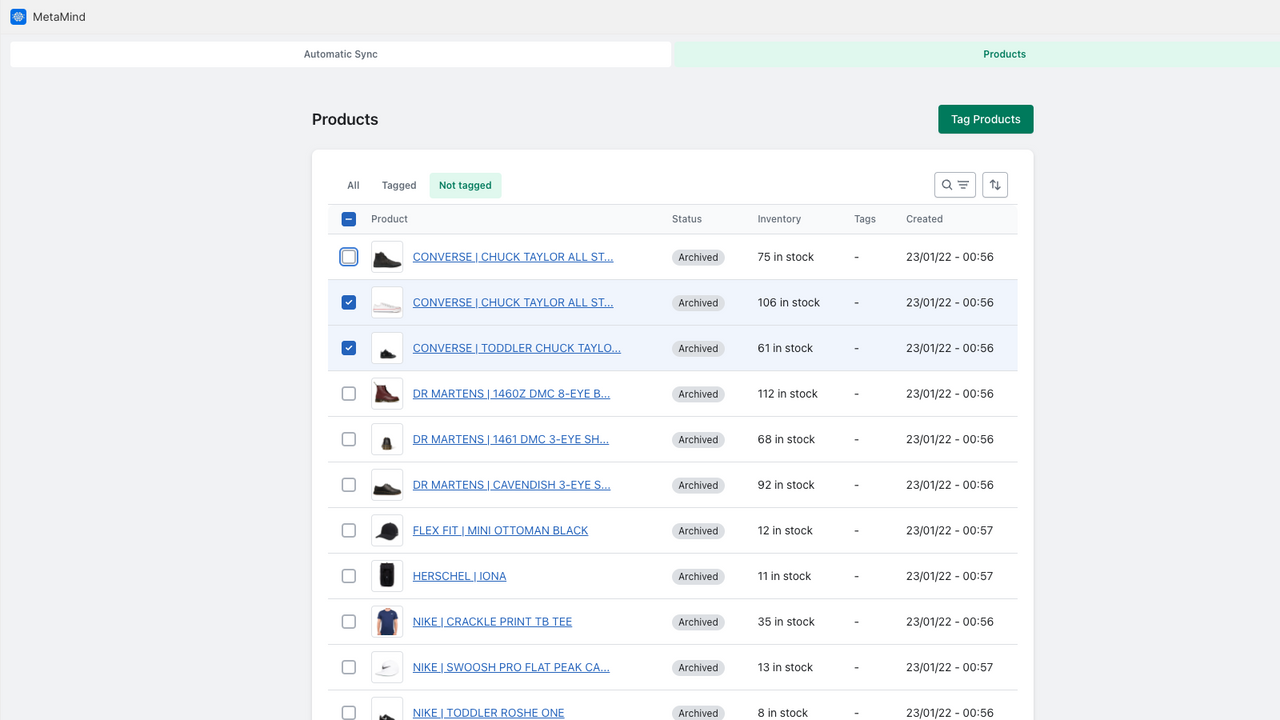Click the MetaMind logo
This screenshot has width=1280, height=720.
coord(17,16)
